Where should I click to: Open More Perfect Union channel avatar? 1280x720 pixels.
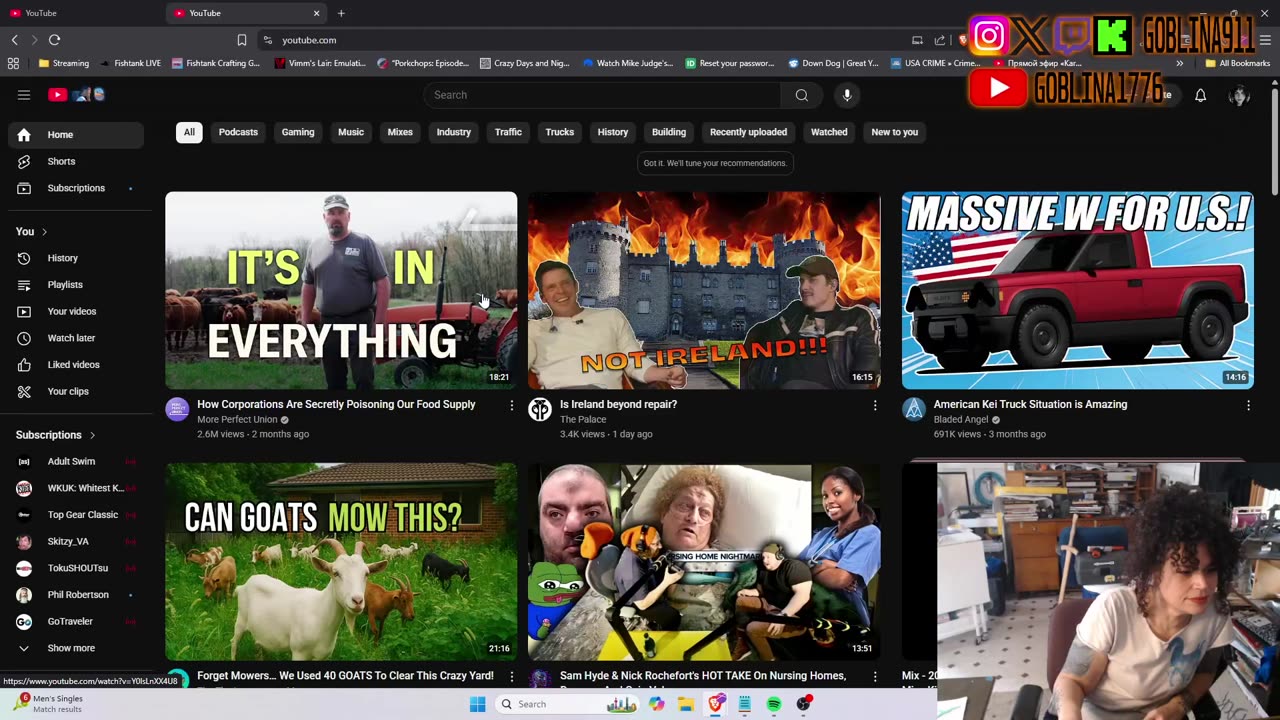pos(177,409)
